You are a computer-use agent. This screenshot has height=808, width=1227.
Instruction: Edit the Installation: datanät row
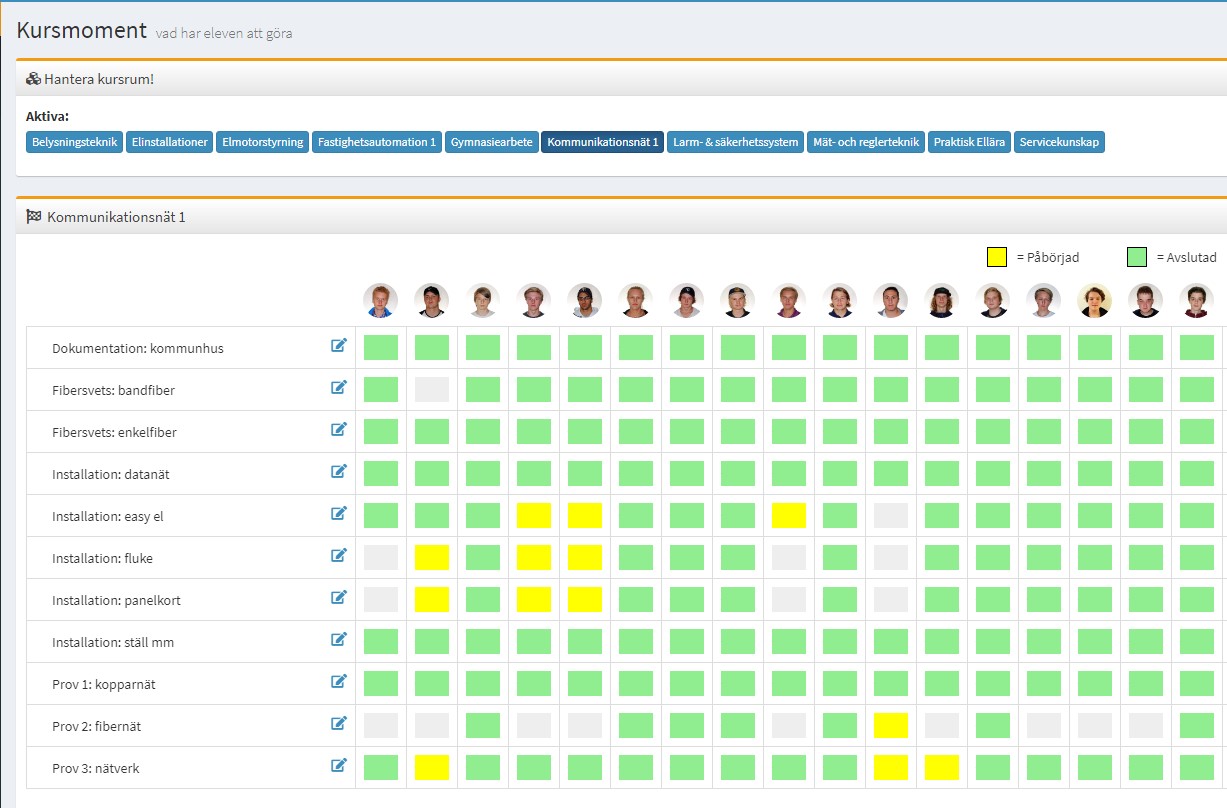click(x=339, y=472)
